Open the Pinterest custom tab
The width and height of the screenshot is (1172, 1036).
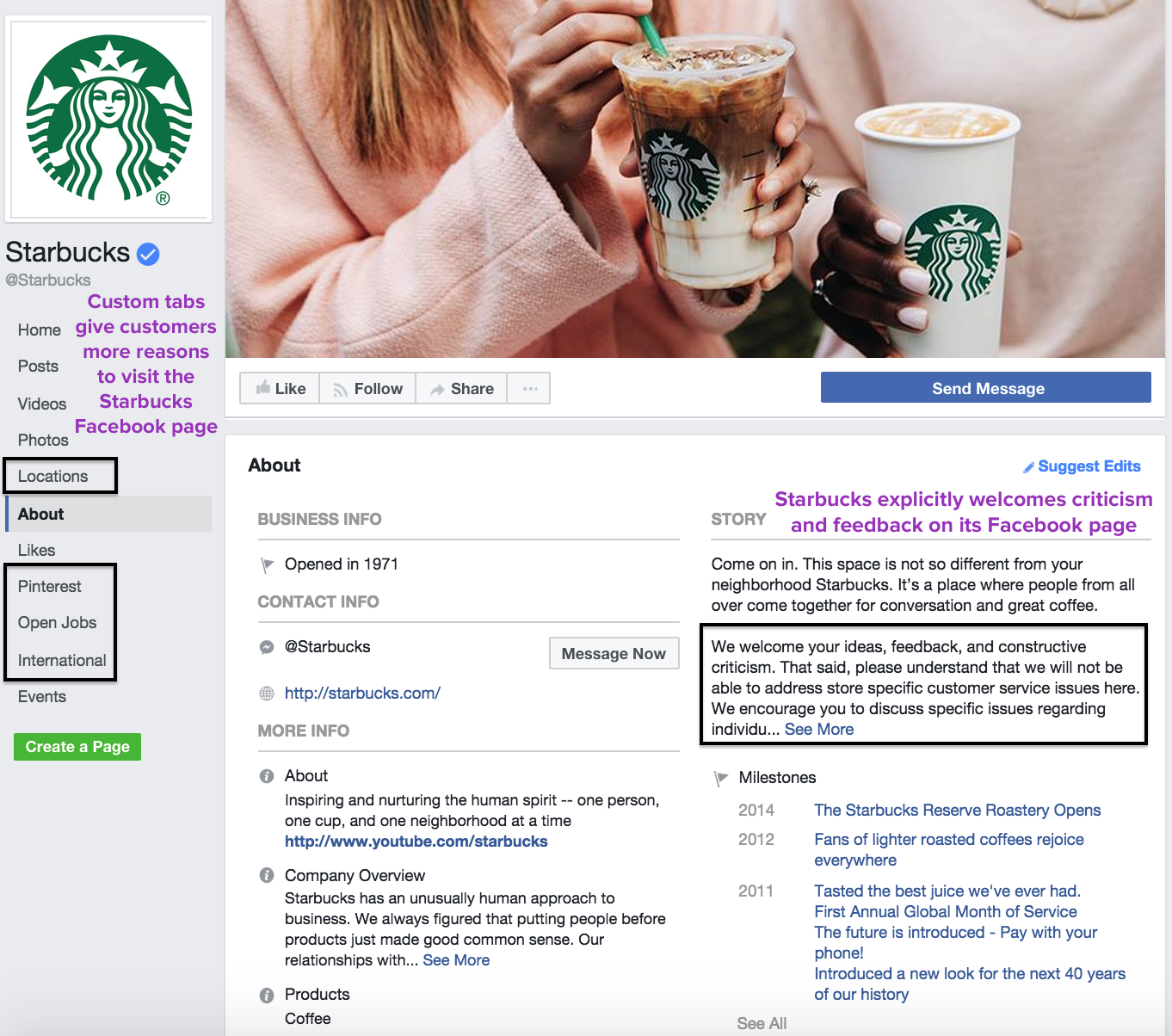(x=50, y=586)
